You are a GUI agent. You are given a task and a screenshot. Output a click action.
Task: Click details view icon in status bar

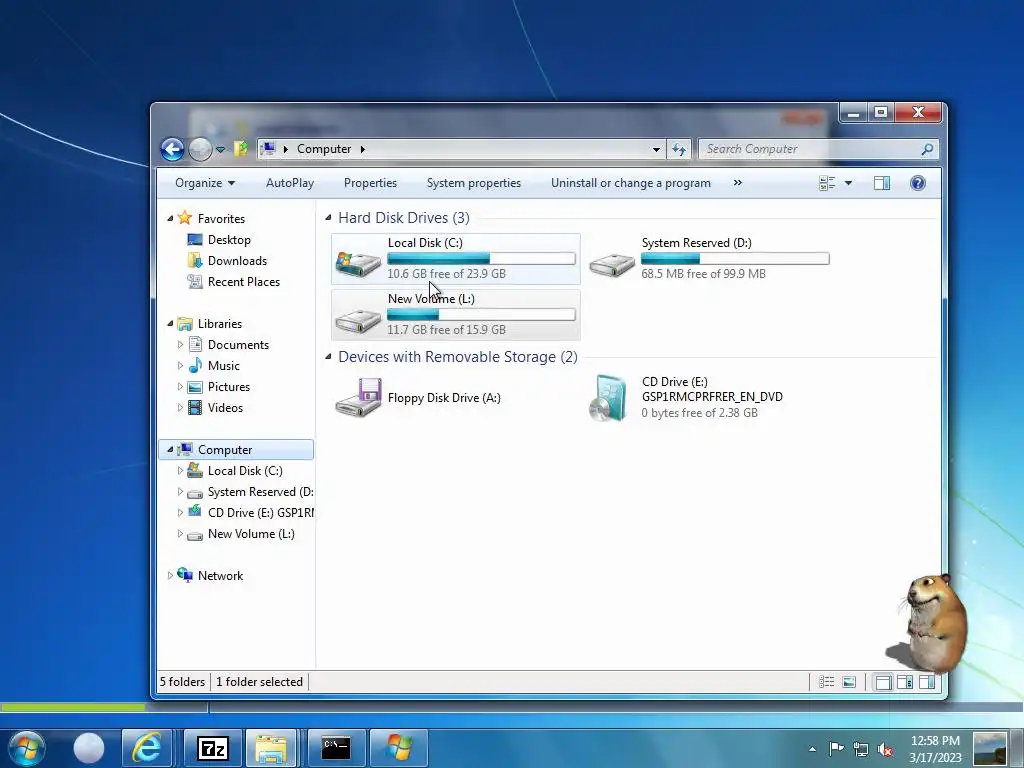(827, 682)
